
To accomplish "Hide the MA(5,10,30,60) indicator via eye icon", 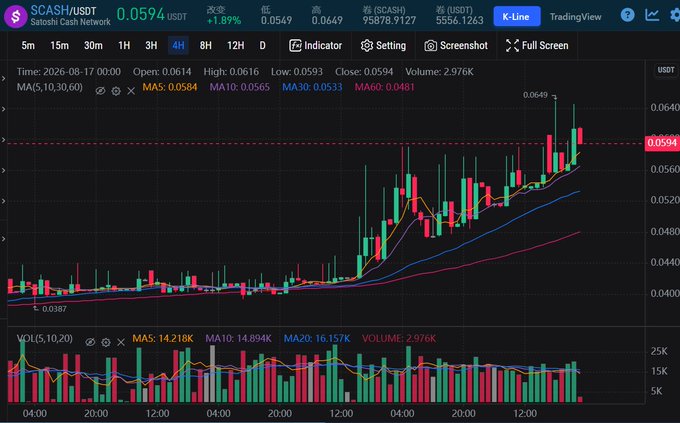I will pos(100,91).
